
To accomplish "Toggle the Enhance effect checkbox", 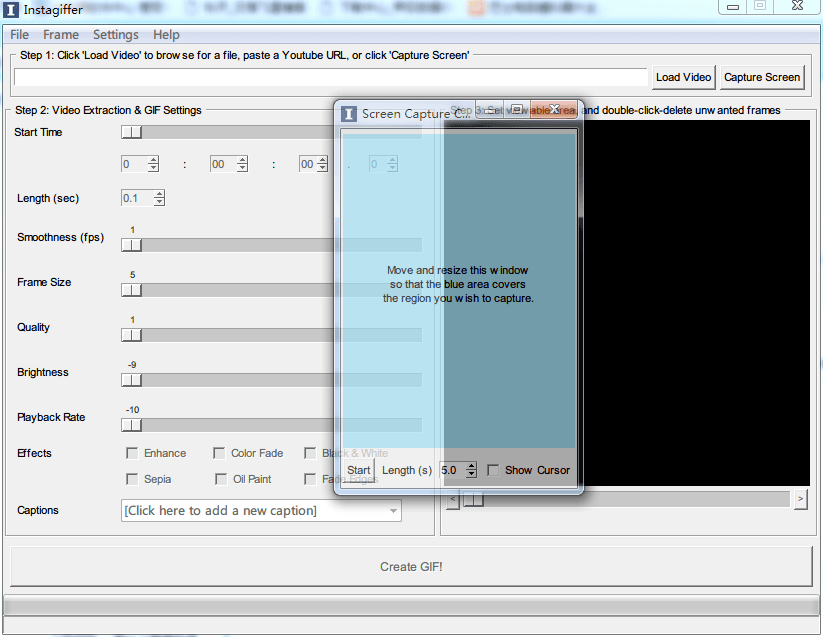I will [x=132, y=453].
